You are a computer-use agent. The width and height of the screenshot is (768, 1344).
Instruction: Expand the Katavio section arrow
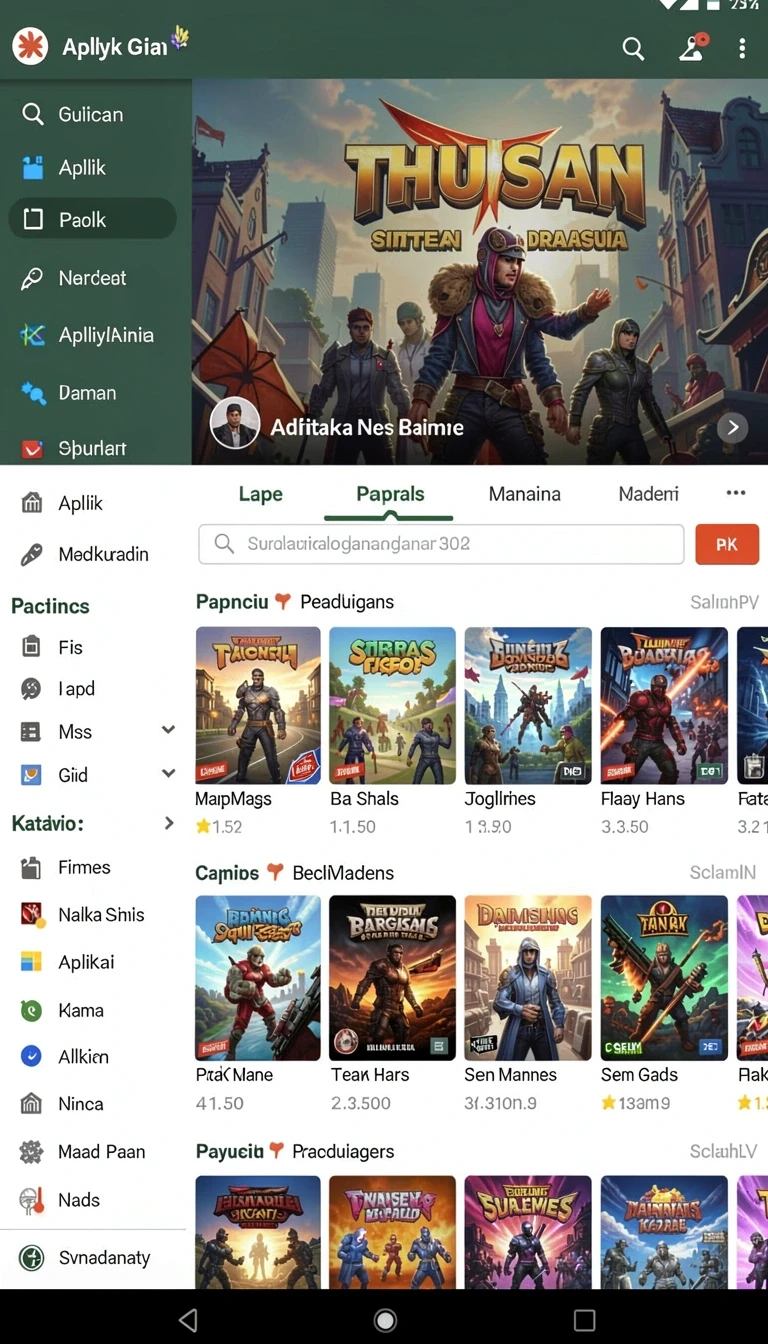click(x=168, y=824)
